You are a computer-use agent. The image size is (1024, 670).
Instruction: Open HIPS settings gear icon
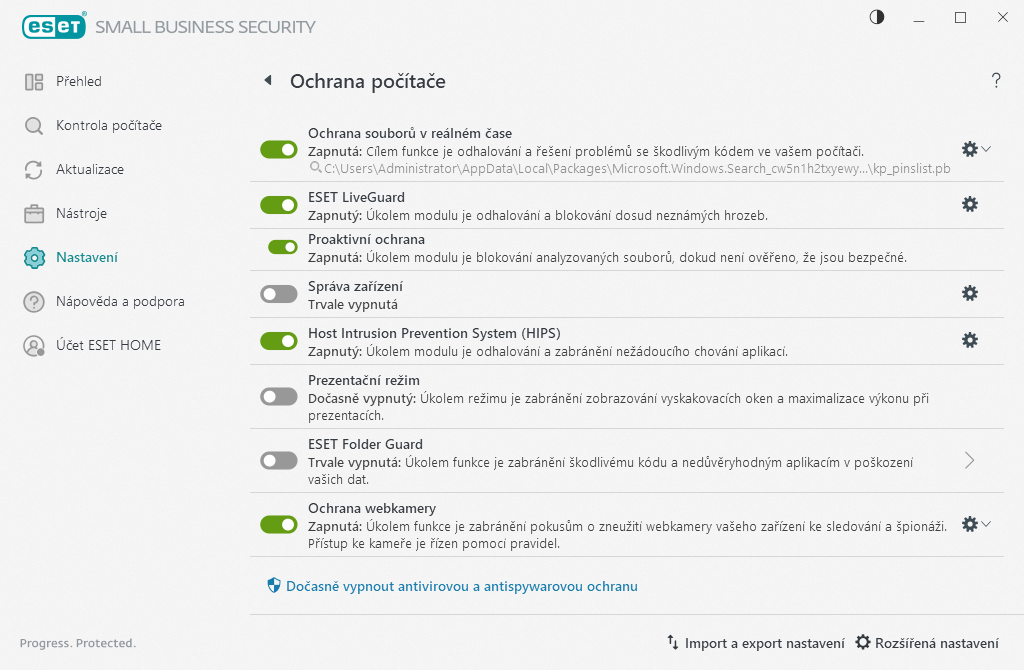coord(969,340)
